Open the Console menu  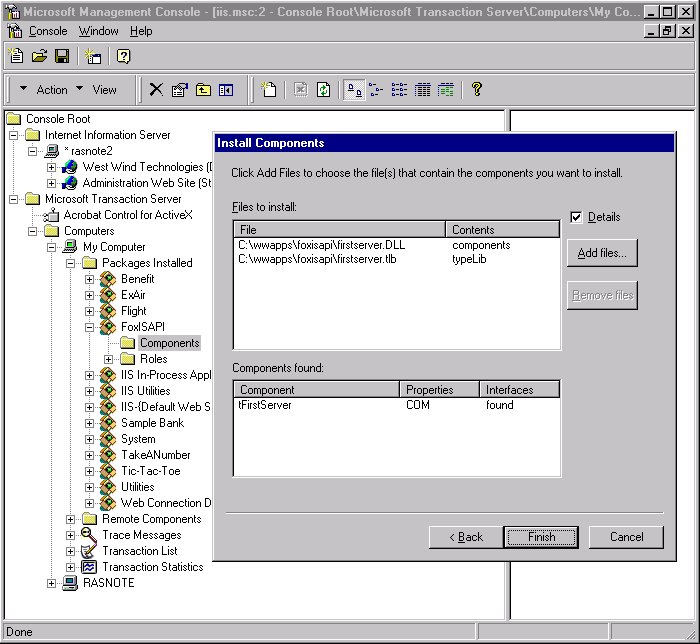(x=48, y=31)
